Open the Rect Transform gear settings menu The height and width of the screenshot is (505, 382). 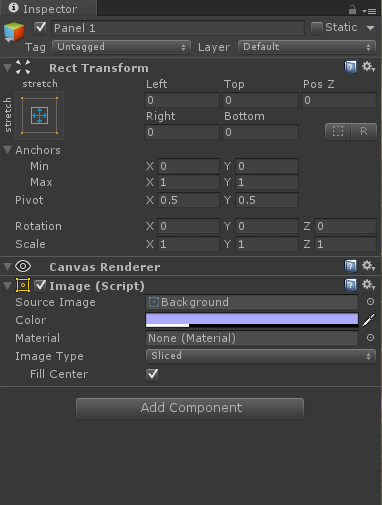[368, 67]
